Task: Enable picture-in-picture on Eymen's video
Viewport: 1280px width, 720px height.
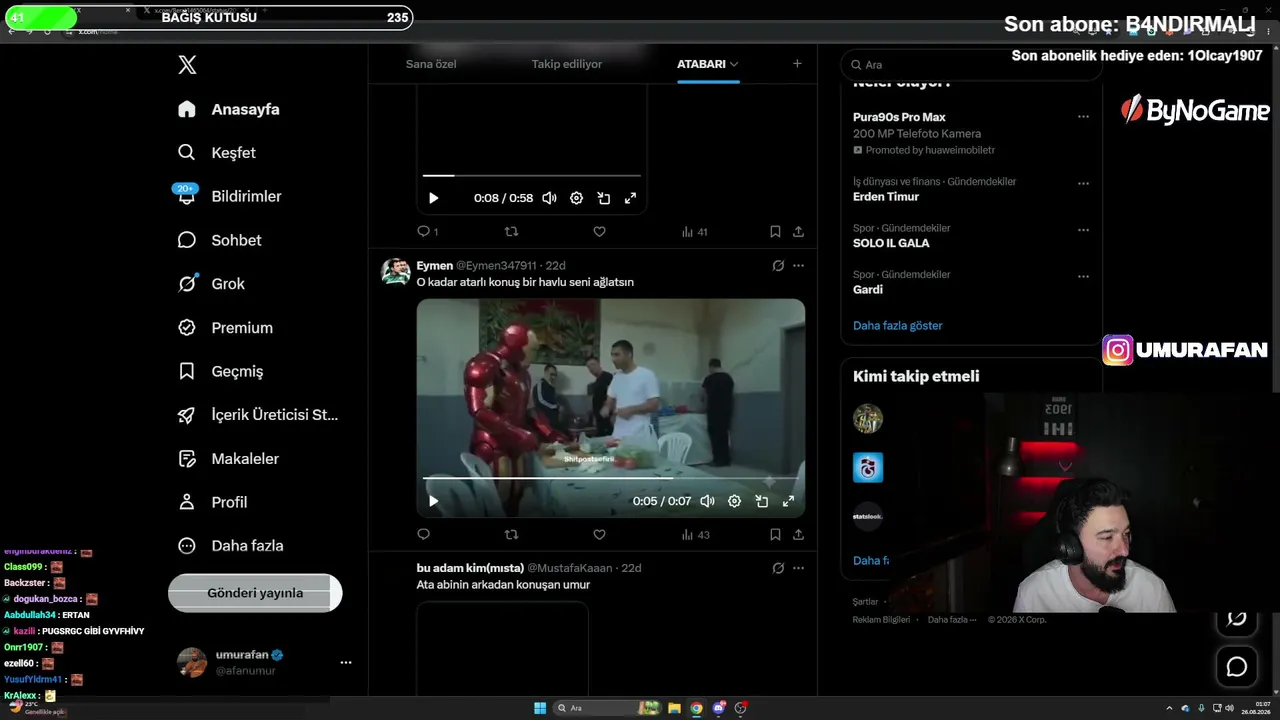Action: tap(762, 501)
